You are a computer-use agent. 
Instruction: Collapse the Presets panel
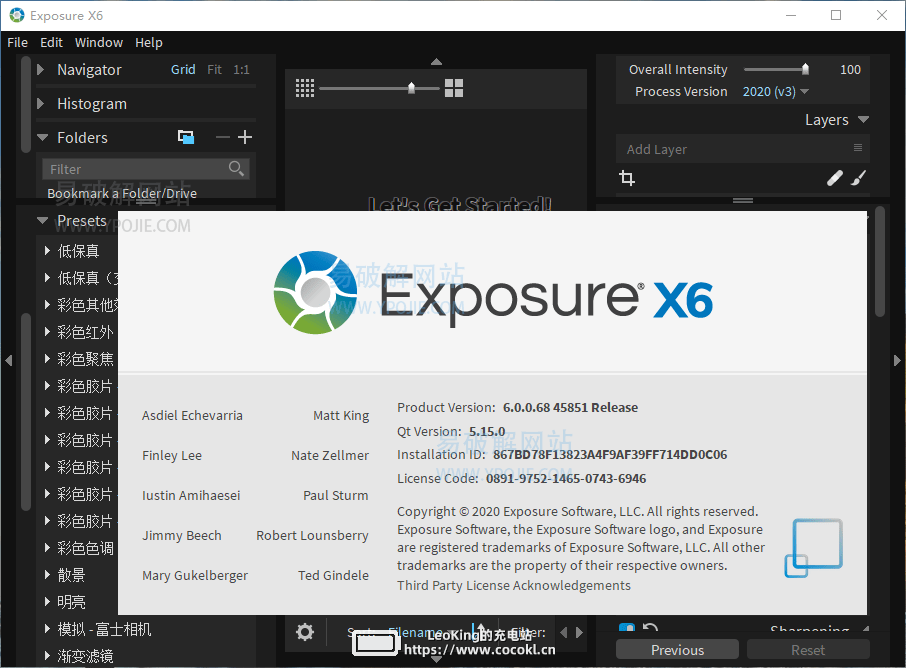[42, 220]
